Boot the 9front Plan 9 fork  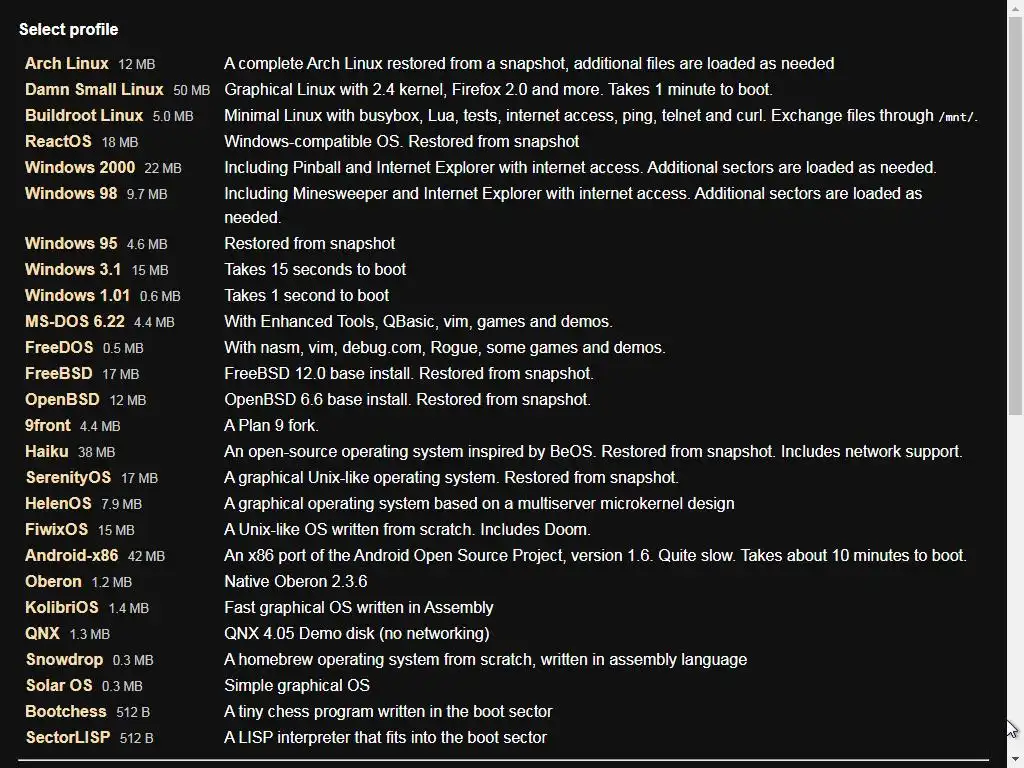coord(48,425)
